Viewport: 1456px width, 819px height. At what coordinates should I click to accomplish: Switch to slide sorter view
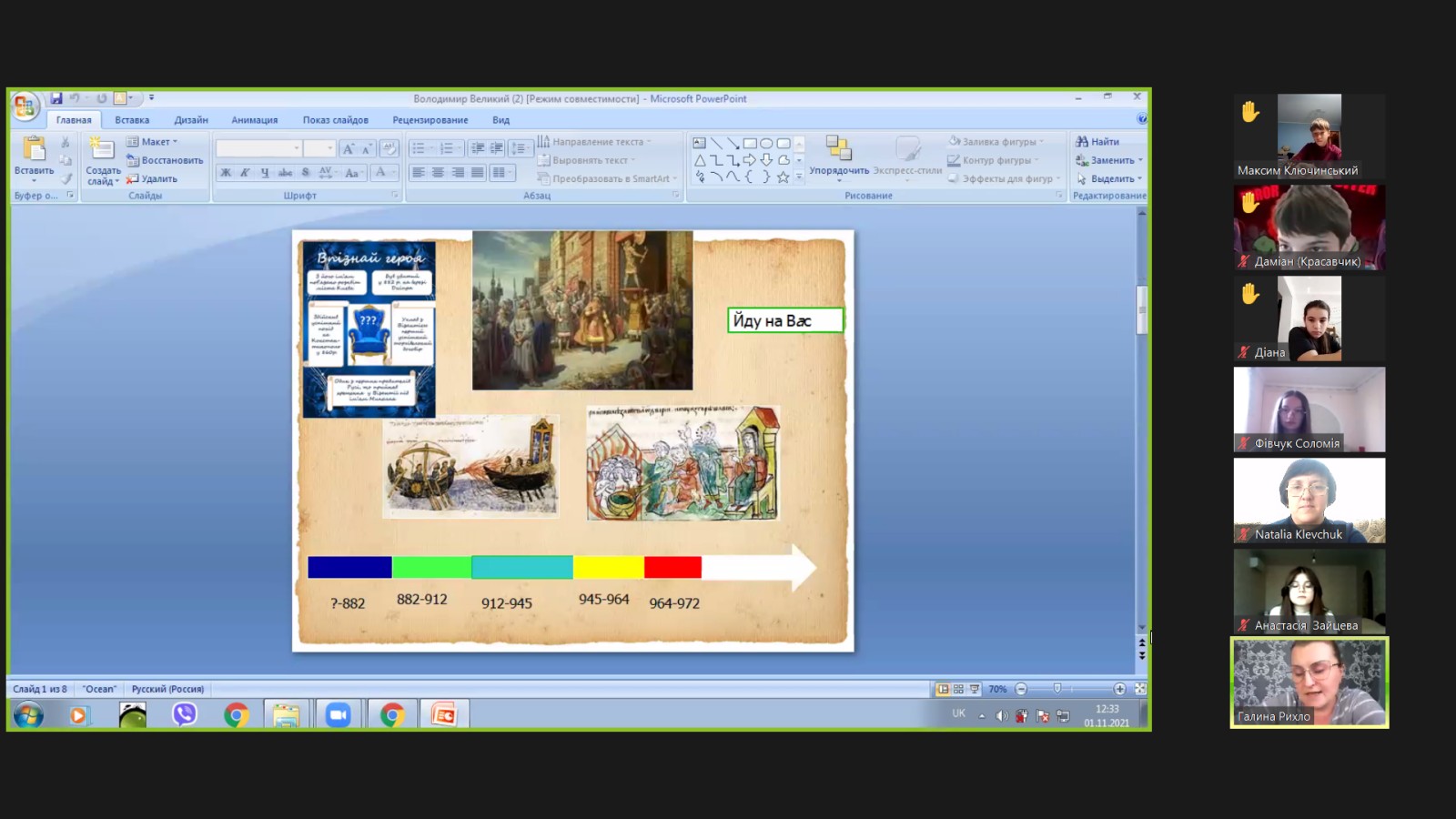pyautogui.click(x=958, y=690)
